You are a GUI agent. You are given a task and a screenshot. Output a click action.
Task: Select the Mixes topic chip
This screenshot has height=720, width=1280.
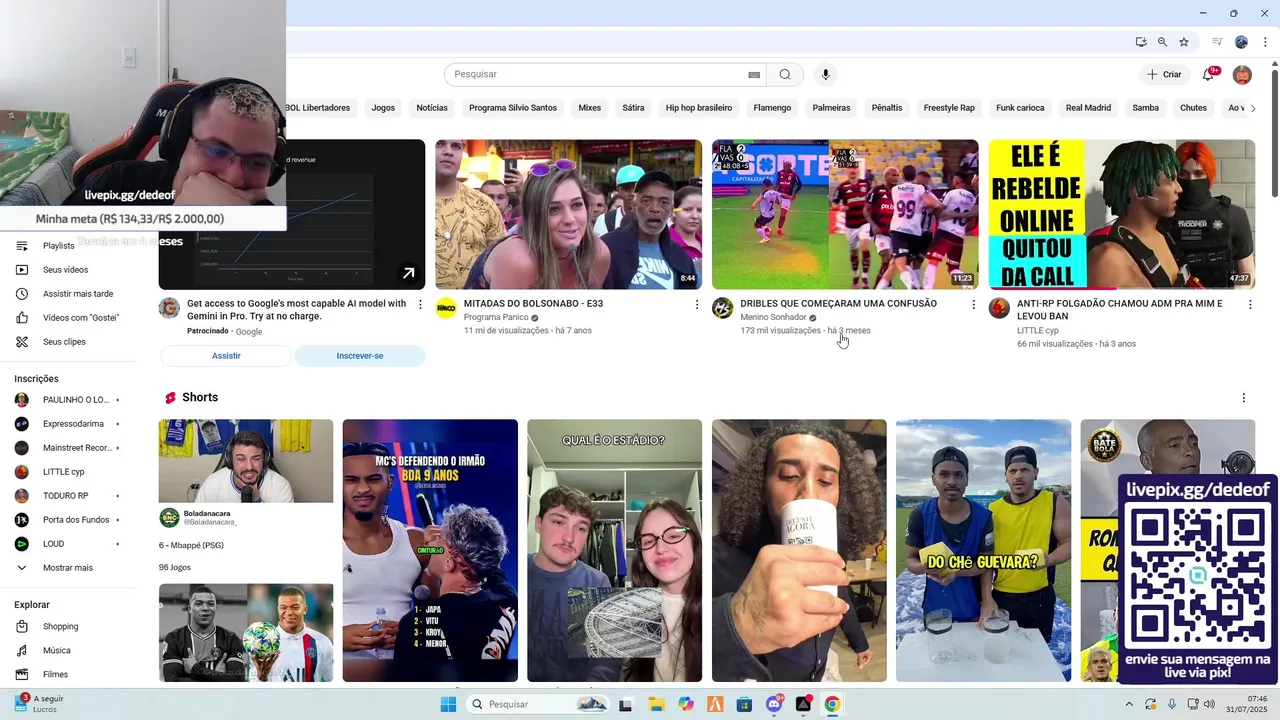click(590, 108)
